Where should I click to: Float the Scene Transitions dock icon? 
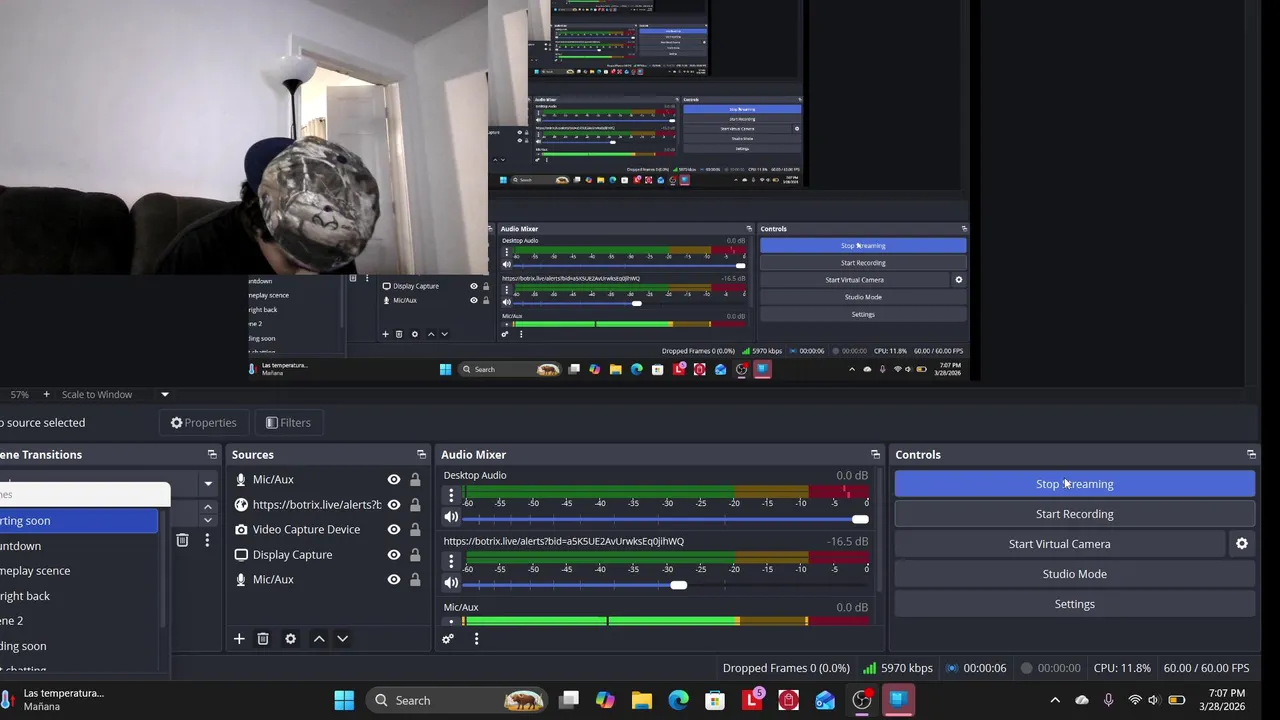212,455
